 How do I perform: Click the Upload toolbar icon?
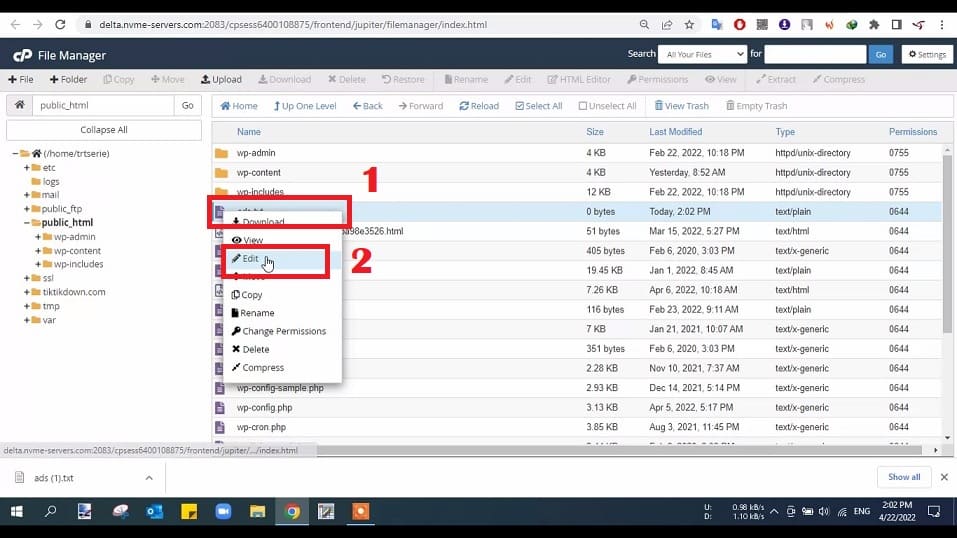[221, 79]
